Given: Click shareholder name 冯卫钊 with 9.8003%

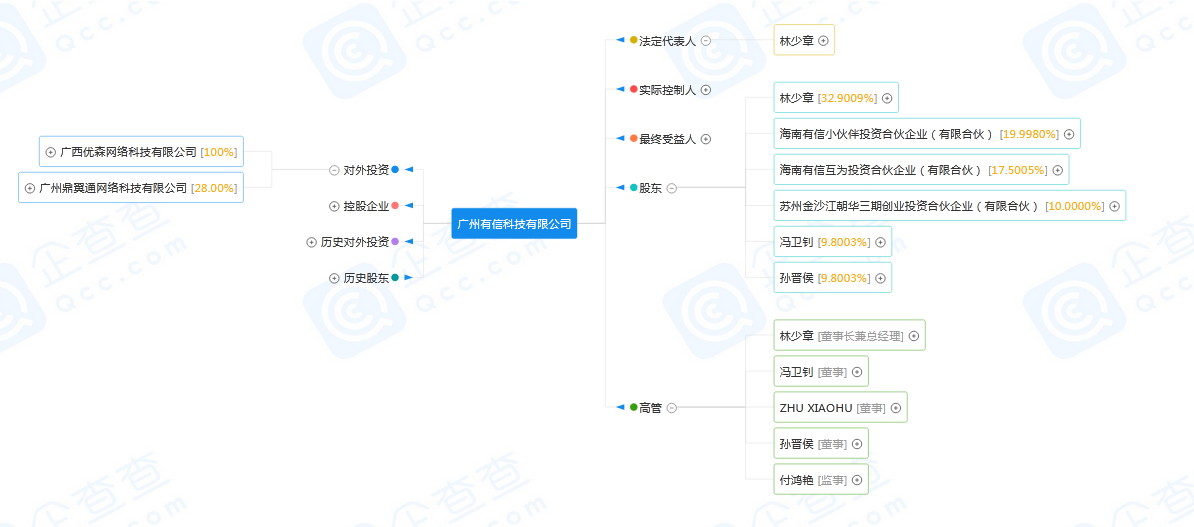Looking at the screenshot, I should click(797, 242).
